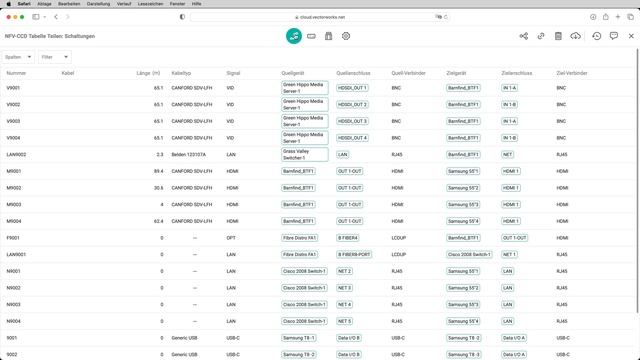Click the cloud download icon
The width and height of the screenshot is (640, 360).
pos(575,36)
